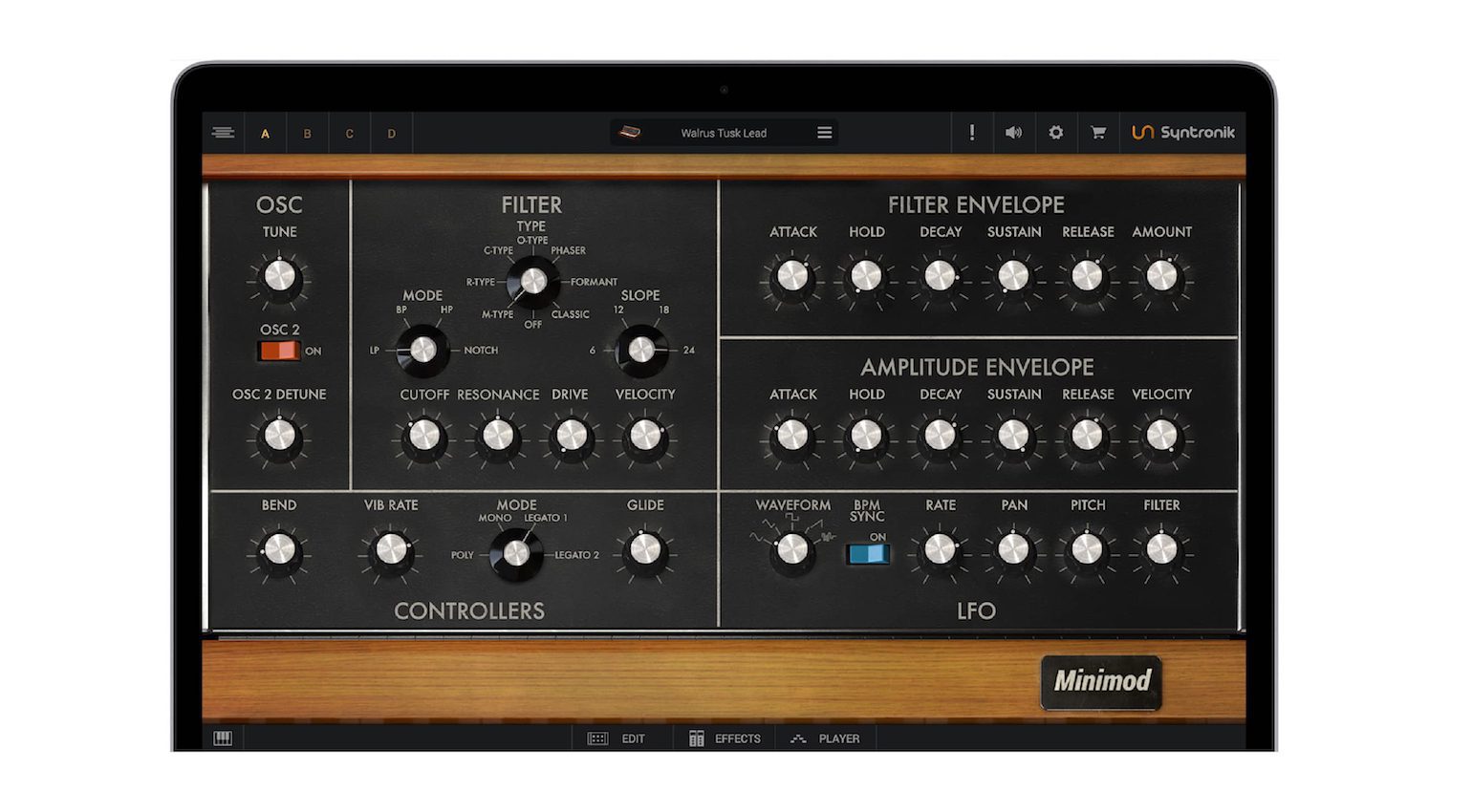Select part D tab

coord(391,134)
